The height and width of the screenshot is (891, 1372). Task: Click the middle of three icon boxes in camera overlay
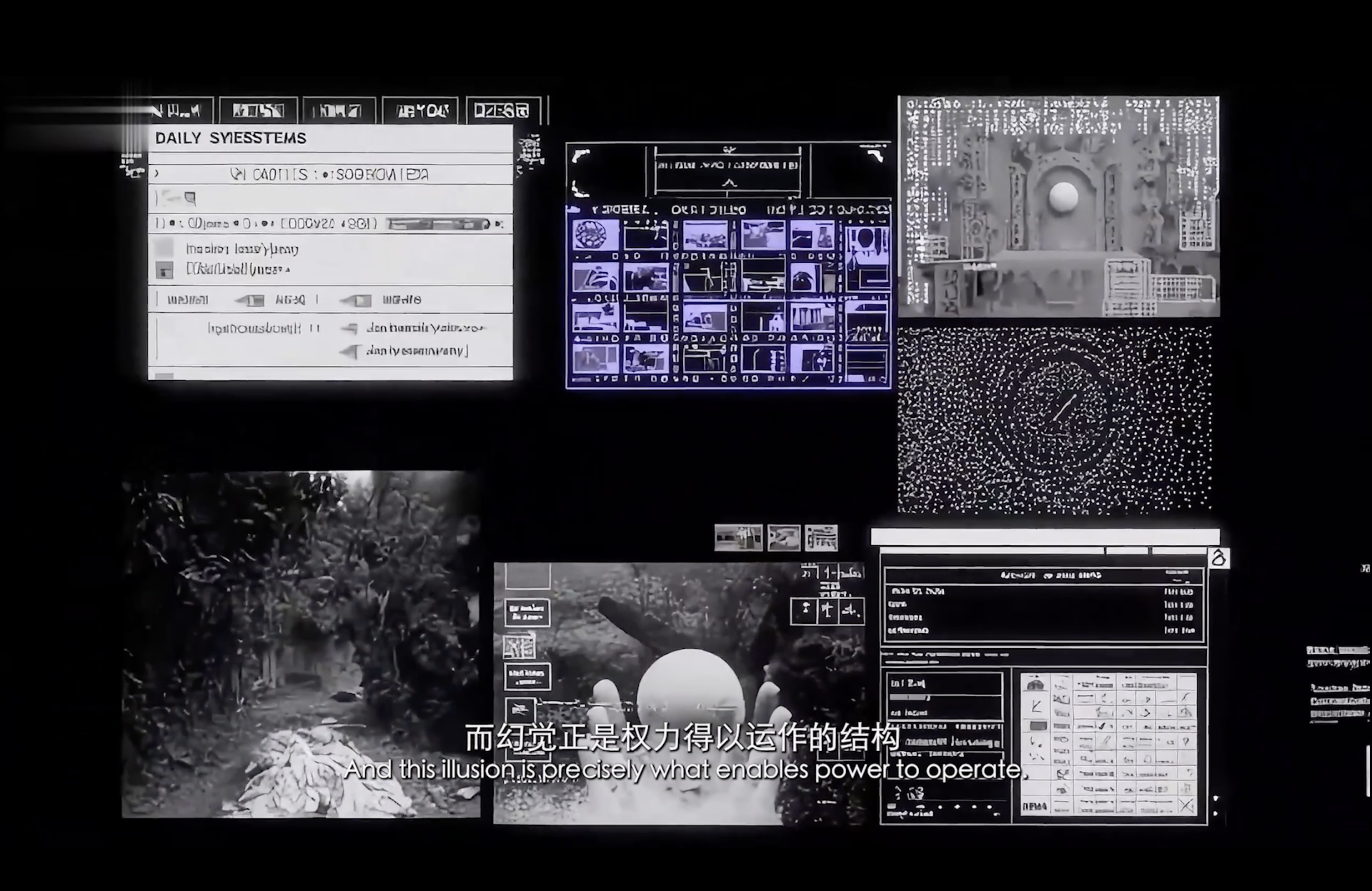828,611
